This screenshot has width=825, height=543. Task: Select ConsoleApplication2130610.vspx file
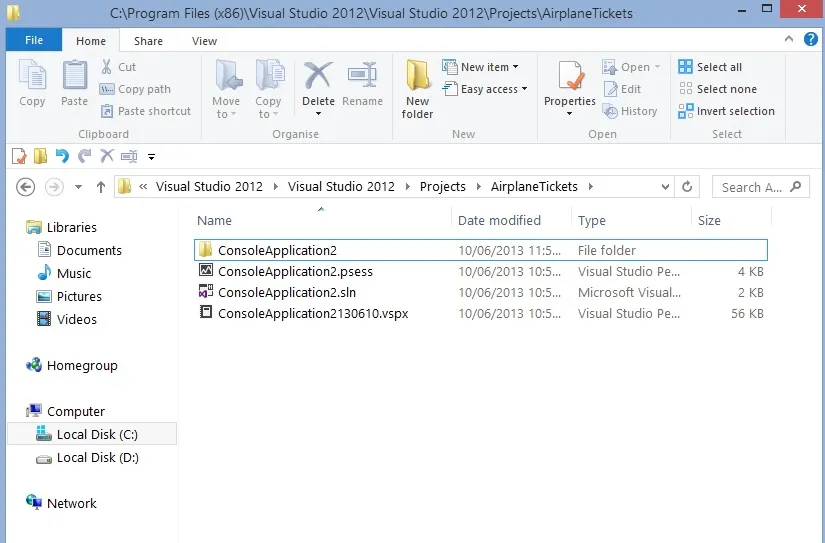point(481,313)
